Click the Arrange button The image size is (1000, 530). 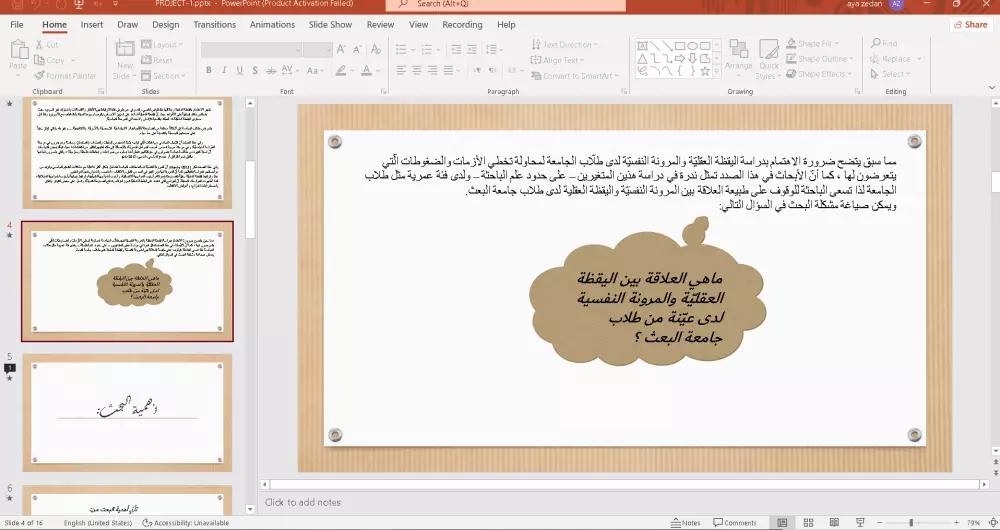tap(739, 59)
